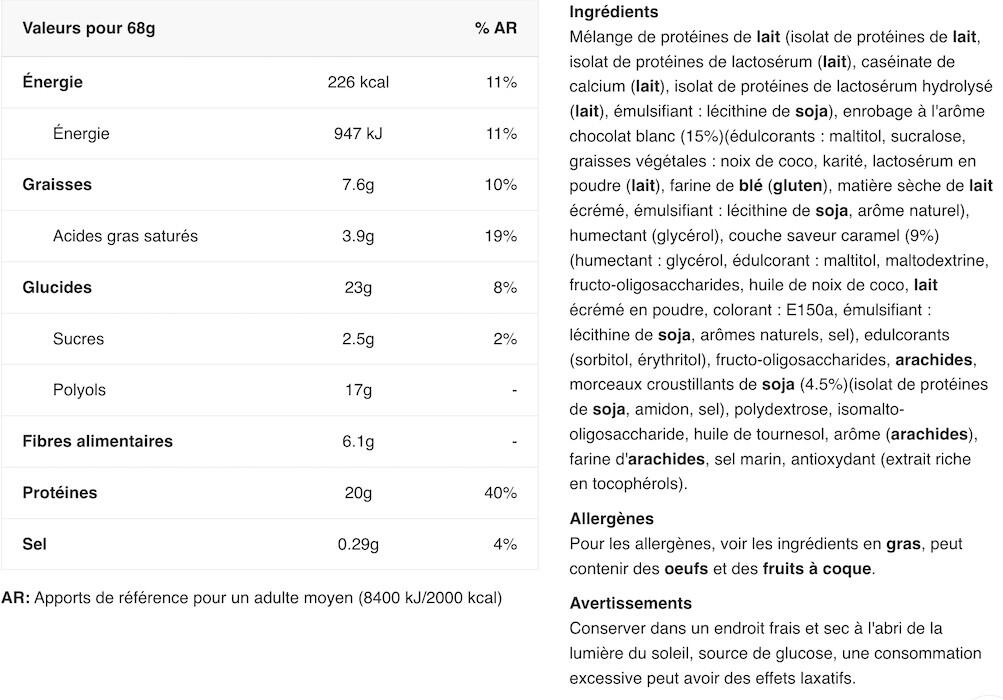The width and height of the screenshot is (1003, 700).
Task: Select the '226 kcal' energy value
Action: pyautogui.click(x=358, y=82)
